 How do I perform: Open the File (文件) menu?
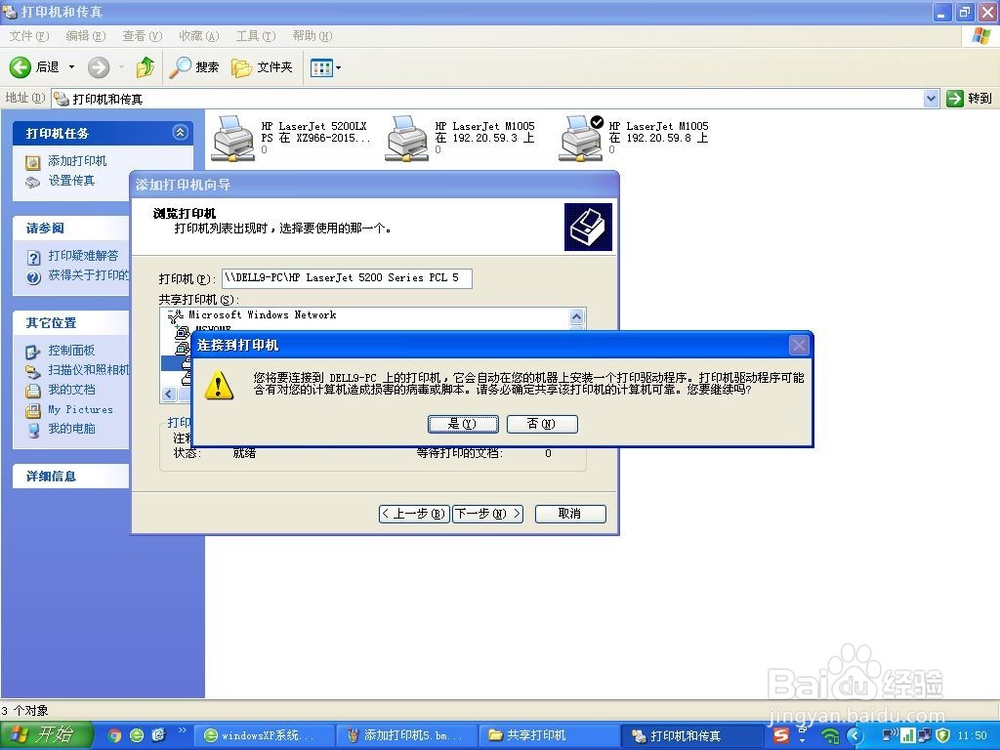pos(29,36)
